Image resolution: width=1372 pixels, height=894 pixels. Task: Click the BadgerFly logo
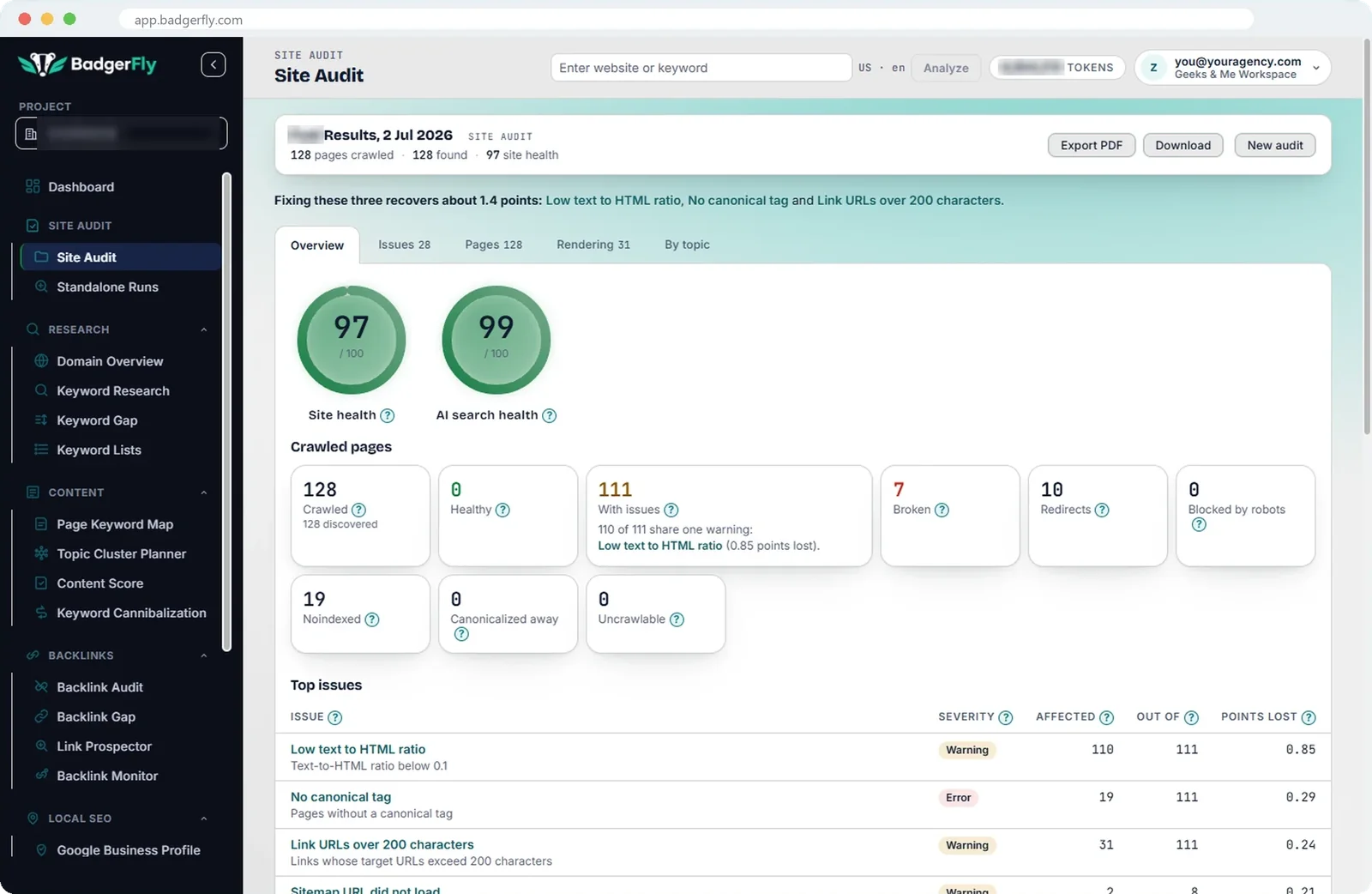point(87,64)
